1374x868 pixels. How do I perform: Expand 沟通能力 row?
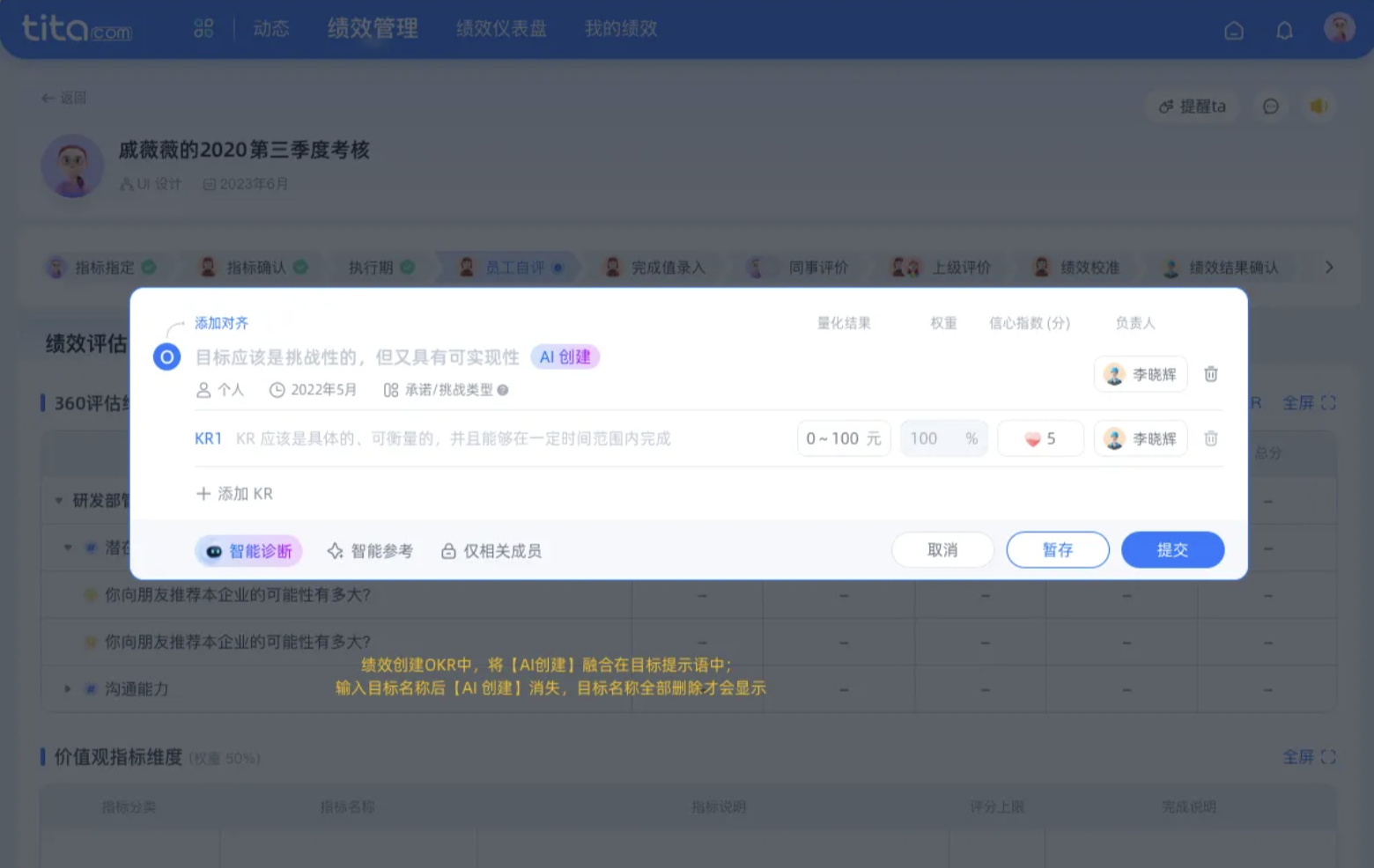point(67,688)
